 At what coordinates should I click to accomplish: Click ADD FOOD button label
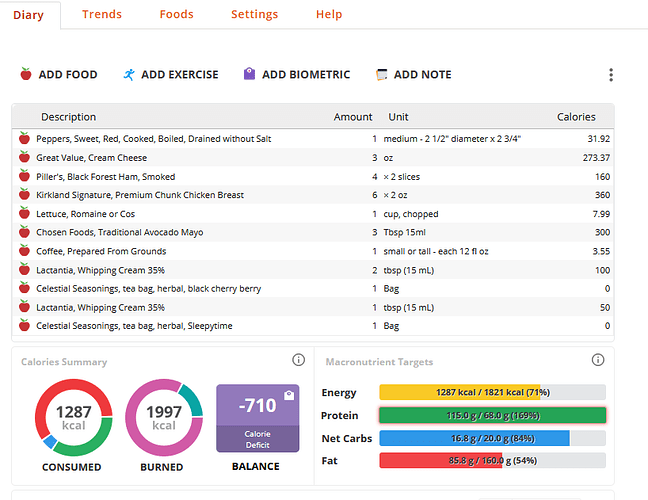[68, 75]
